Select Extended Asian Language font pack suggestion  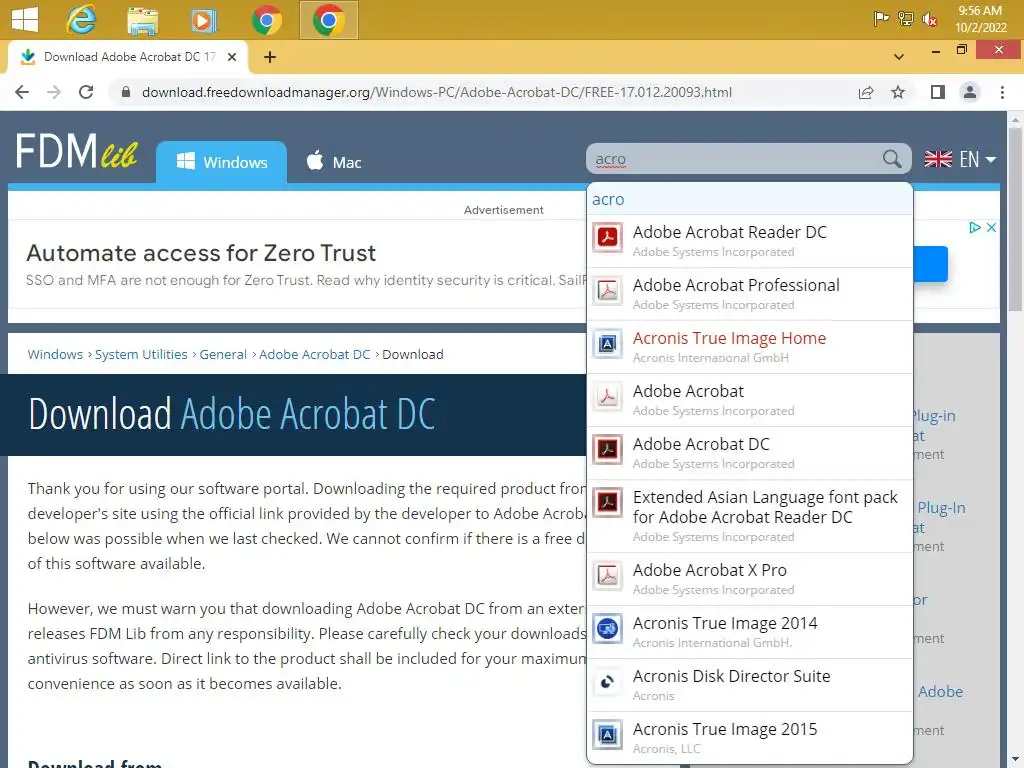click(750, 516)
